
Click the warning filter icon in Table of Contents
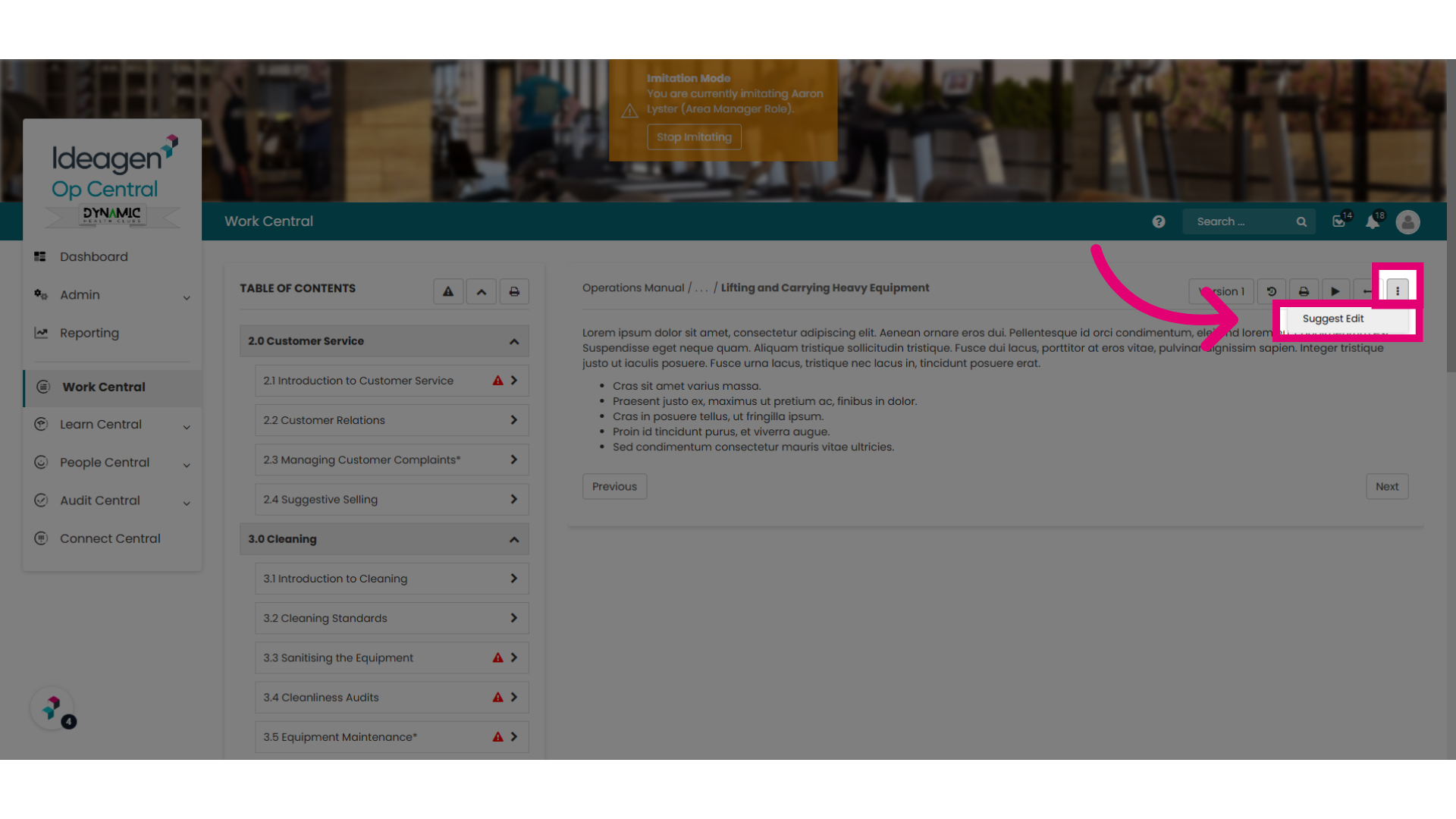click(x=448, y=291)
